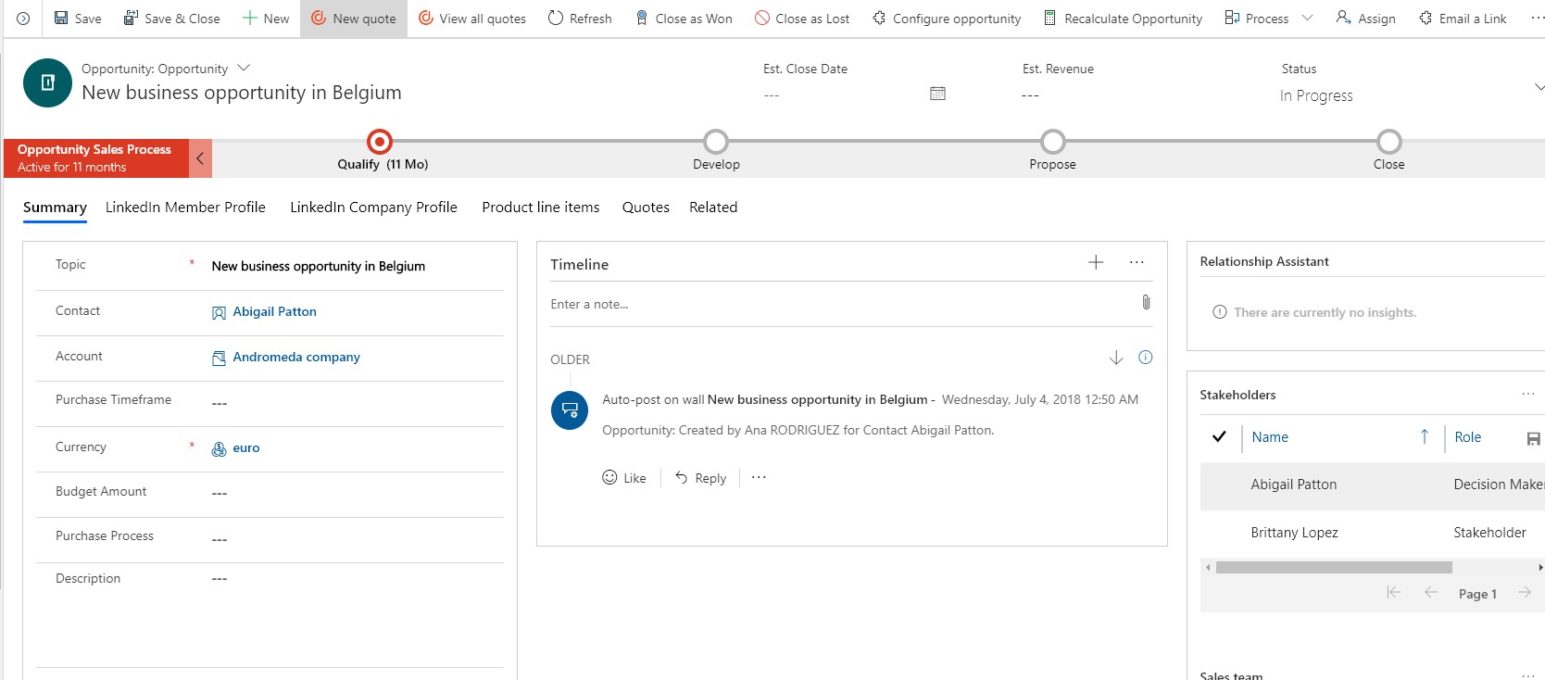1545x680 pixels.
Task: Click the plus icon to add a Timeline activity
Action: tap(1095, 262)
